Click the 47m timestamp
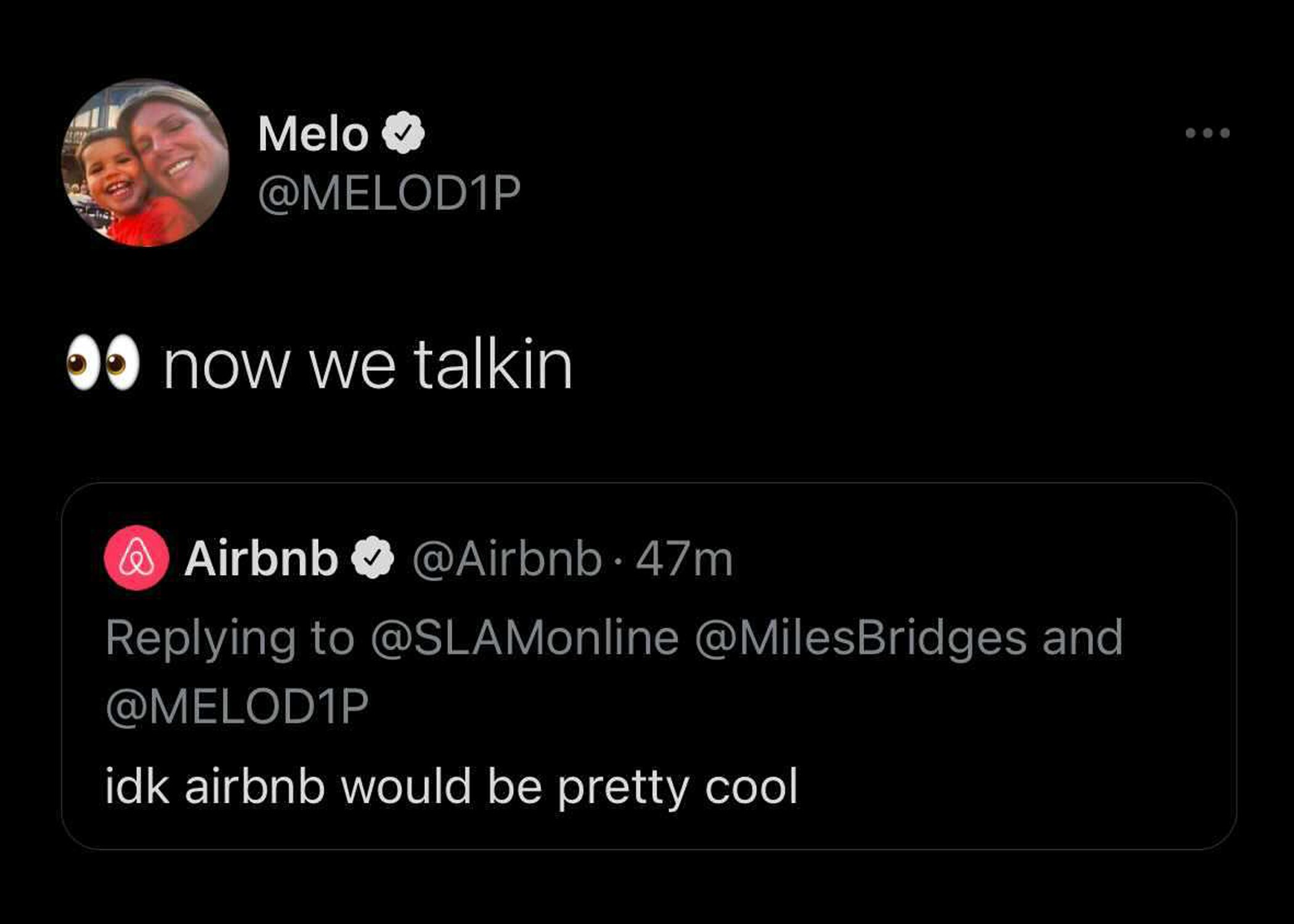Viewport: 1294px width, 924px height. tap(684, 559)
